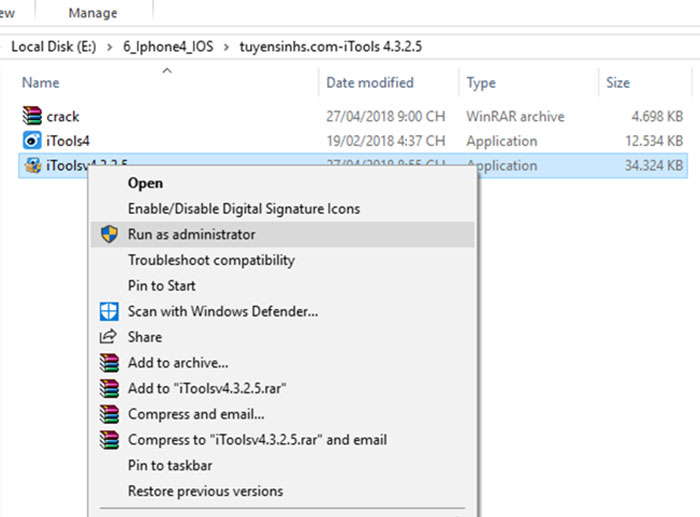Click the Windows Defender shield icon
The height and width of the screenshot is (517, 700).
pyautogui.click(x=109, y=311)
